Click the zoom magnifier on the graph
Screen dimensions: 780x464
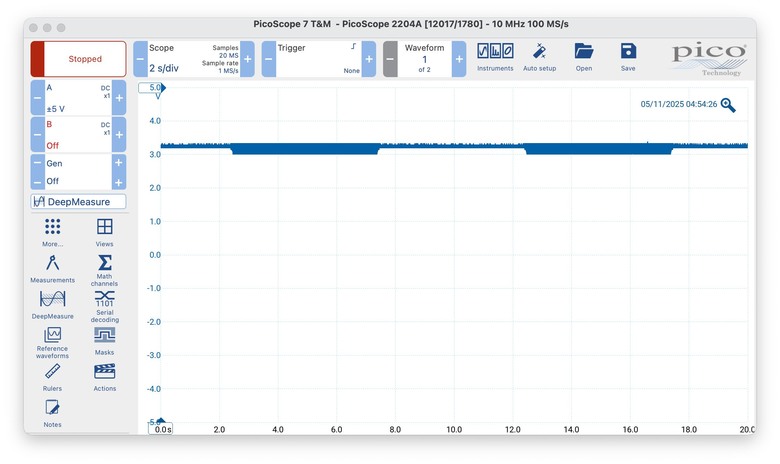pos(728,105)
